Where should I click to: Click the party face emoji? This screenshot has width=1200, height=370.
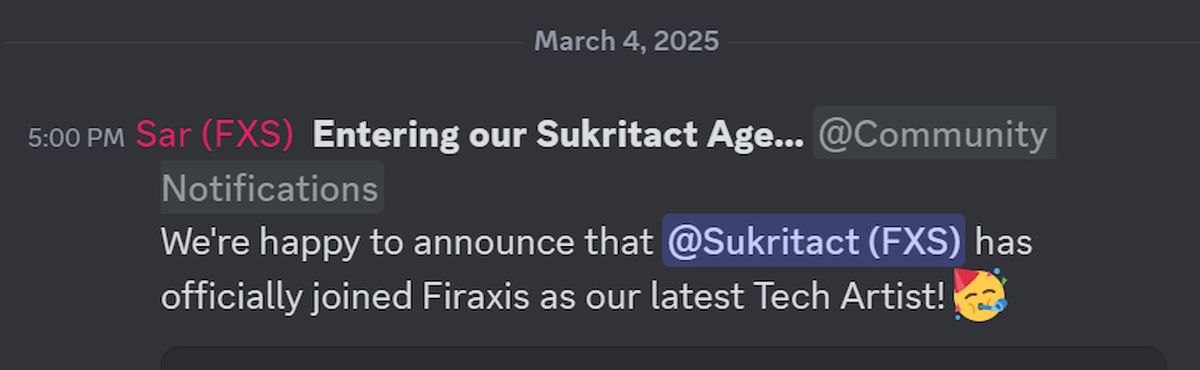click(x=980, y=295)
